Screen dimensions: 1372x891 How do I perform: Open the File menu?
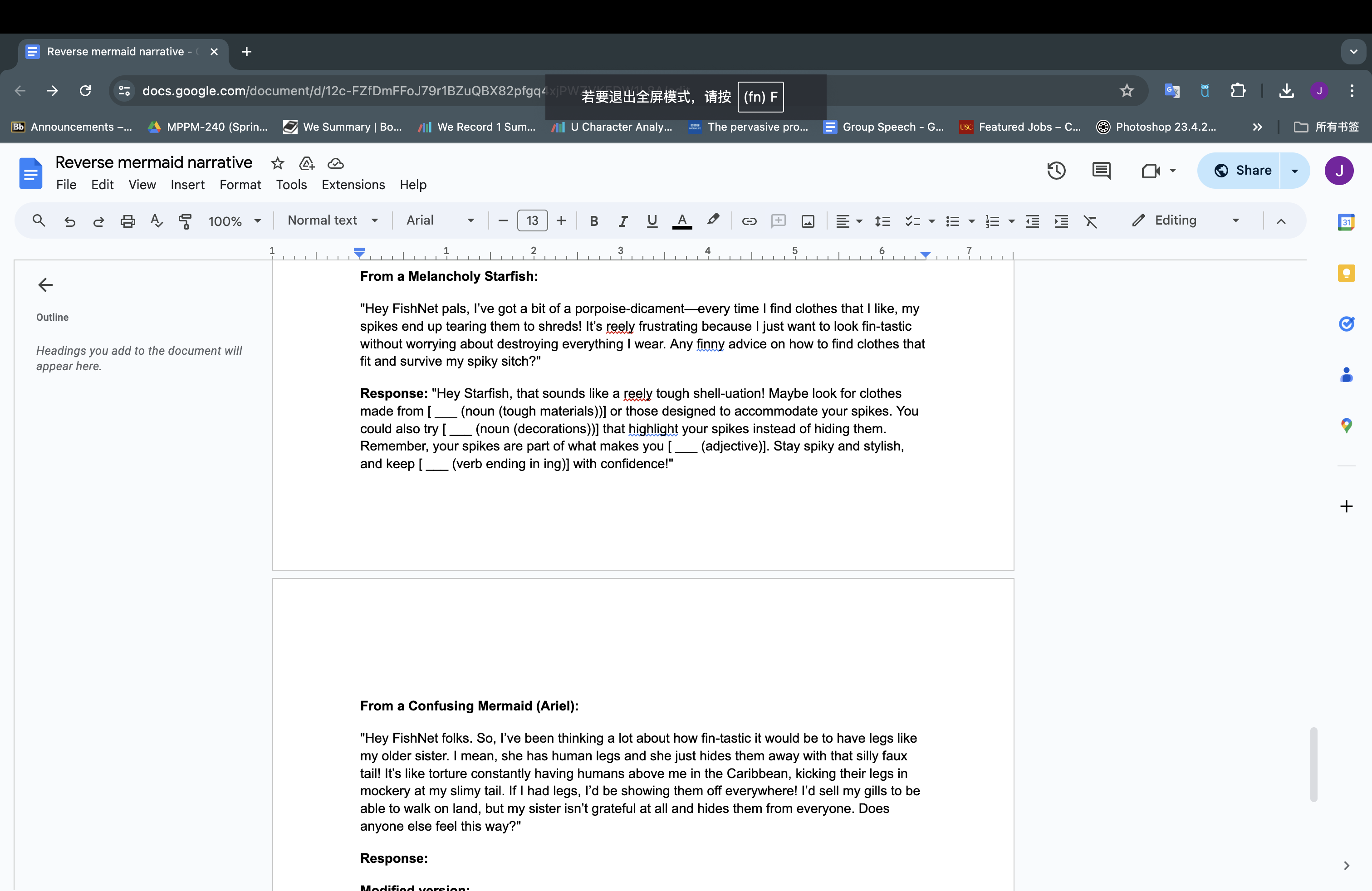click(66, 185)
